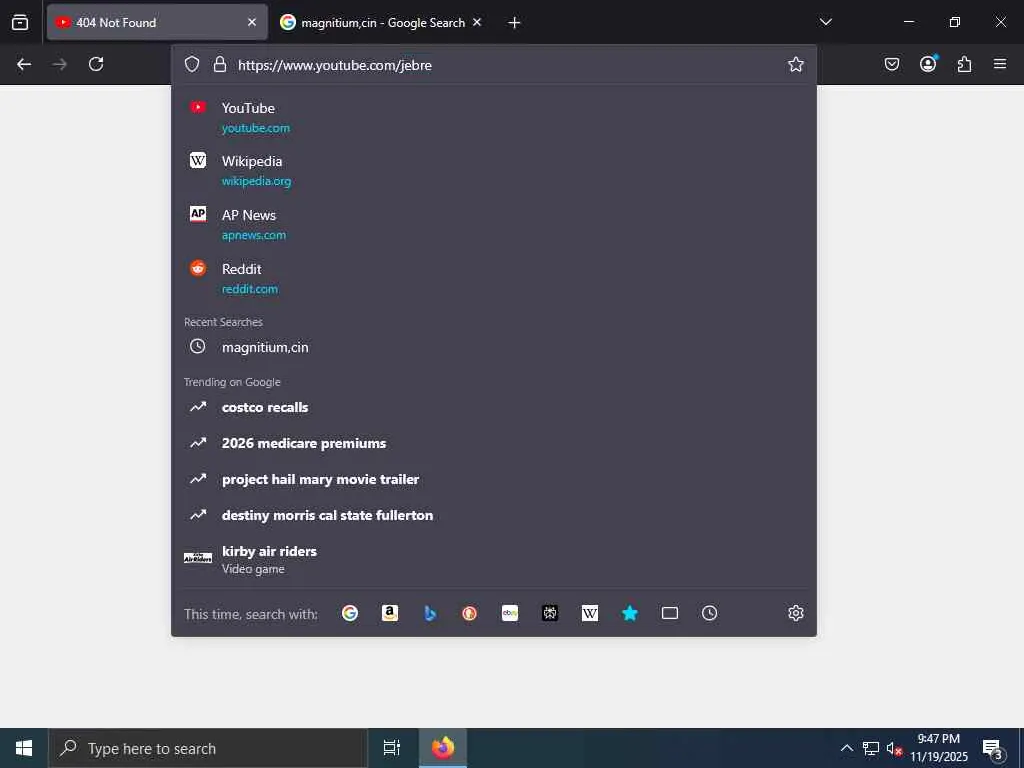
Task: Search this time with eBay
Action: click(510, 613)
